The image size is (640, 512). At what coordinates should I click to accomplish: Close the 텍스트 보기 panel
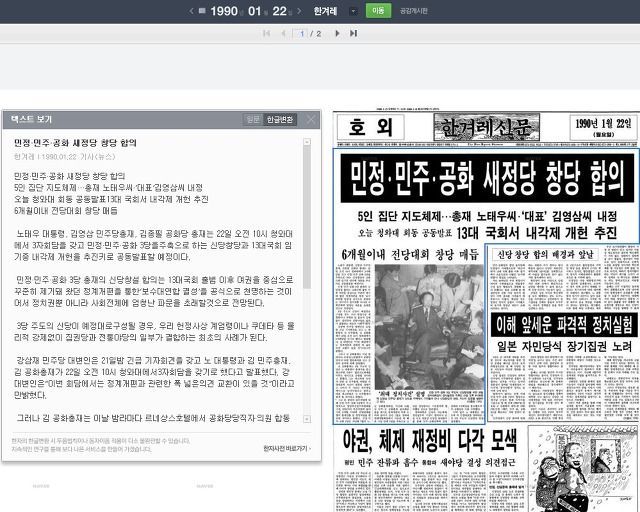pyautogui.click(x=311, y=120)
